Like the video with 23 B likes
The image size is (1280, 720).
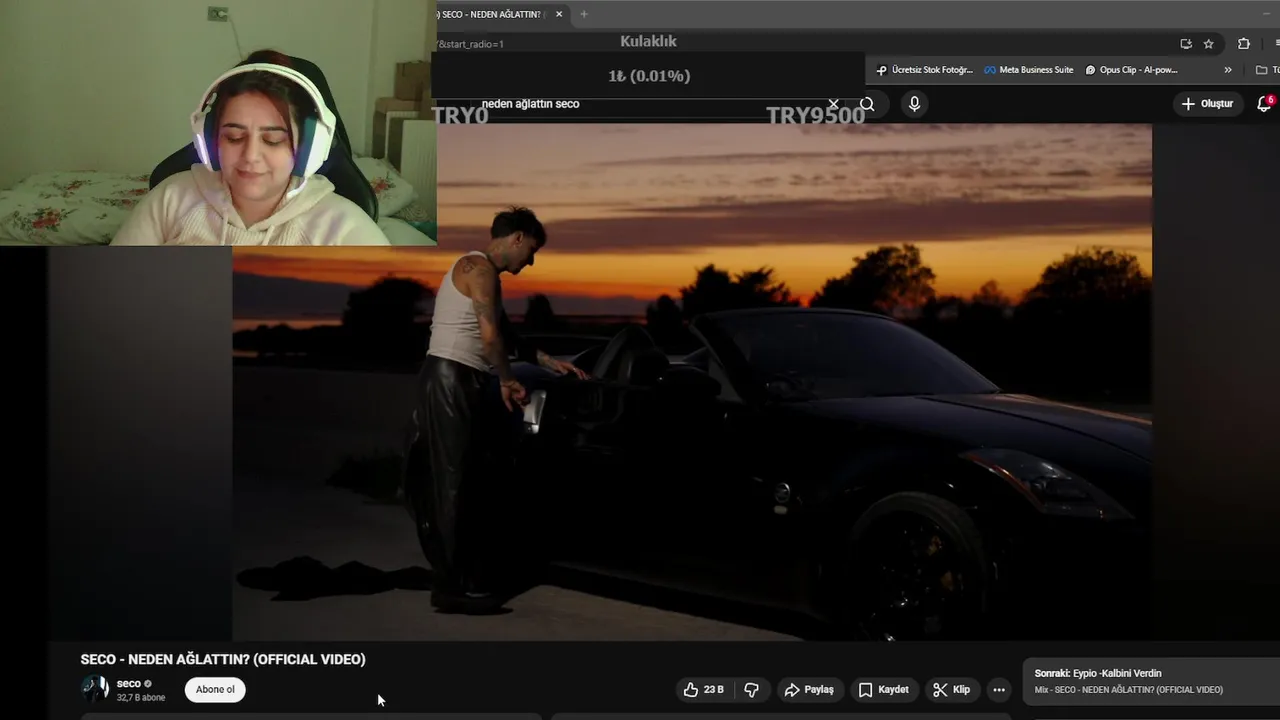[x=704, y=690]
